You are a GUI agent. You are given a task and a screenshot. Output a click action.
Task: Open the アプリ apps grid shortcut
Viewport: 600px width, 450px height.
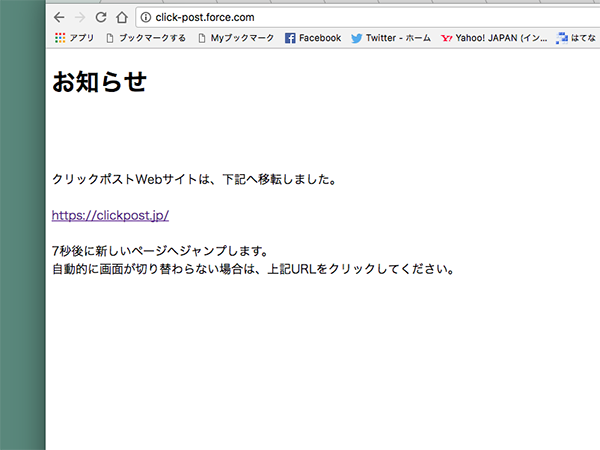point(74,38)
